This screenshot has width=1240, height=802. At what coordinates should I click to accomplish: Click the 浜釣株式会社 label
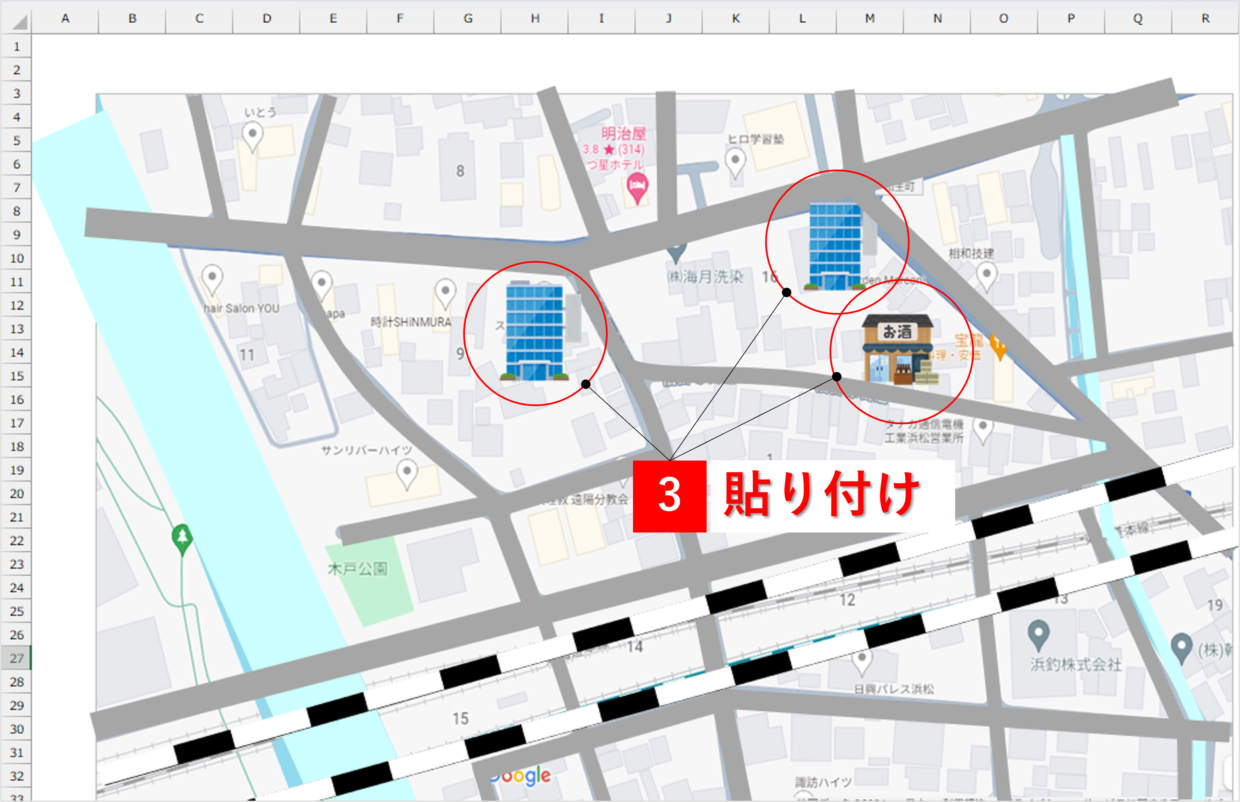(1076, 664)
